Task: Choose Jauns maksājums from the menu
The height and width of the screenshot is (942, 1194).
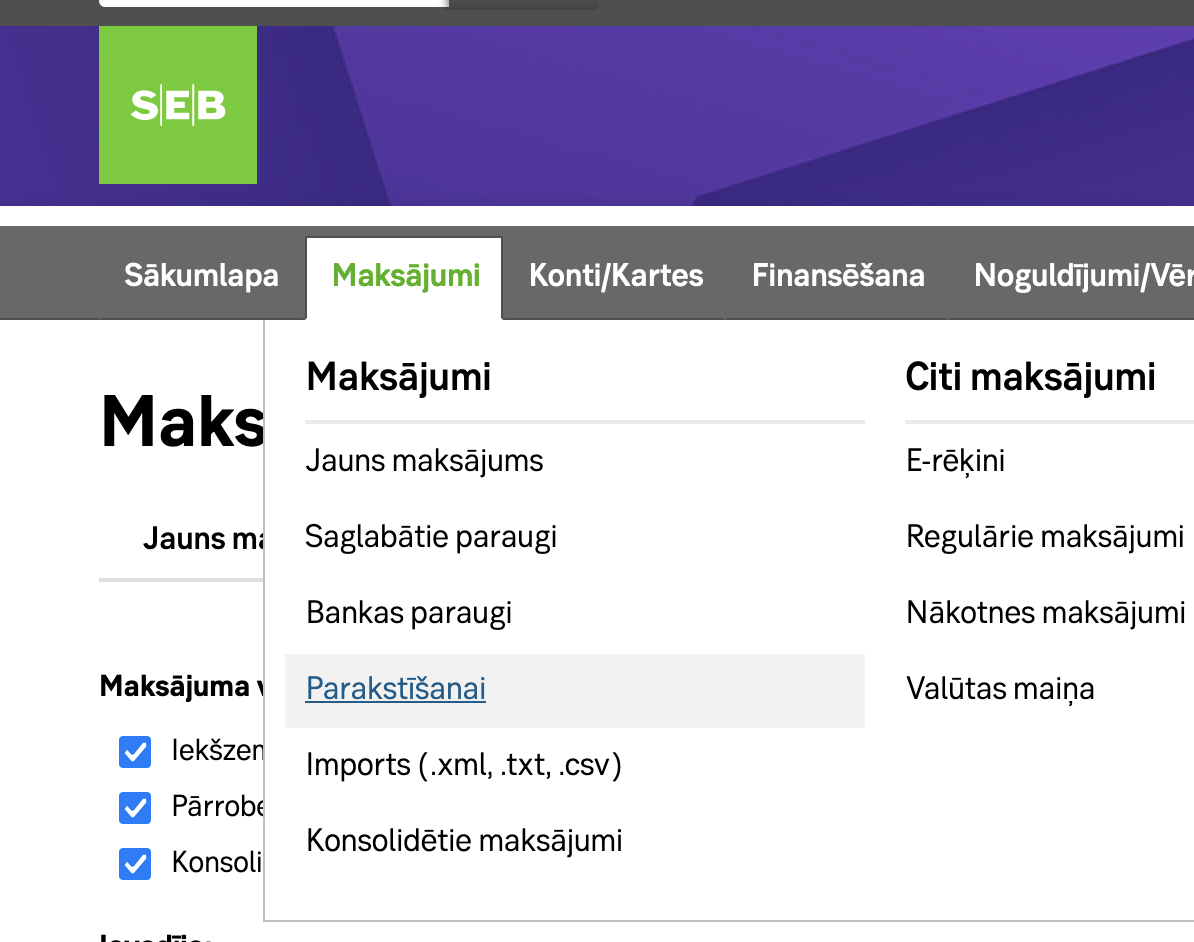Action: tap(424, 461)
